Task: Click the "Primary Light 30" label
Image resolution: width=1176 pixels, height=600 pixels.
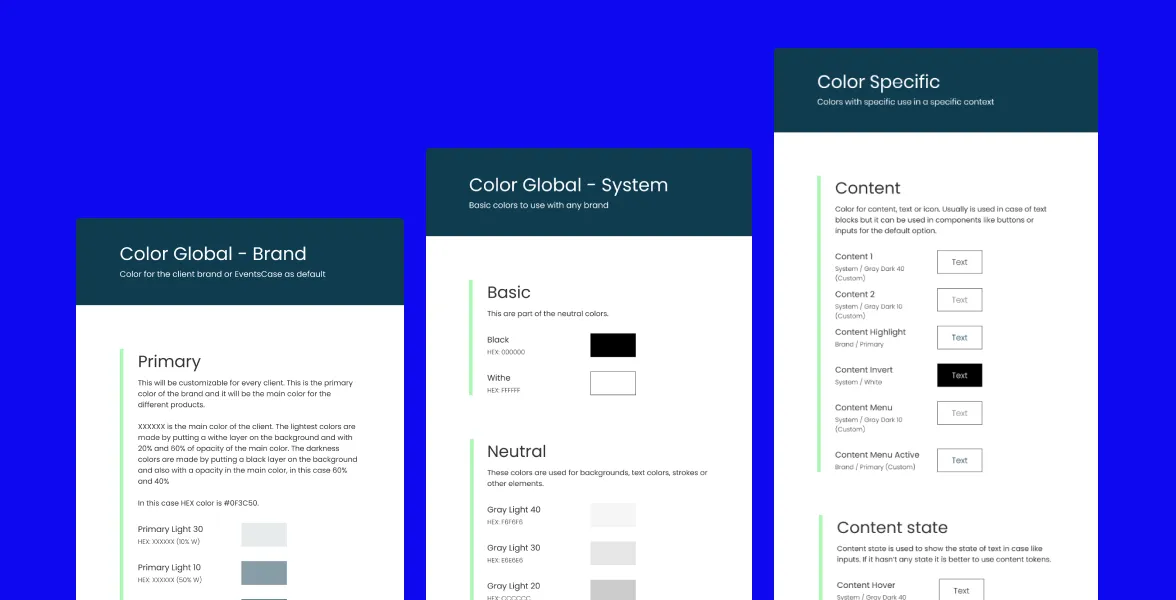Action: pyautogui.click(x=170, y=530)
